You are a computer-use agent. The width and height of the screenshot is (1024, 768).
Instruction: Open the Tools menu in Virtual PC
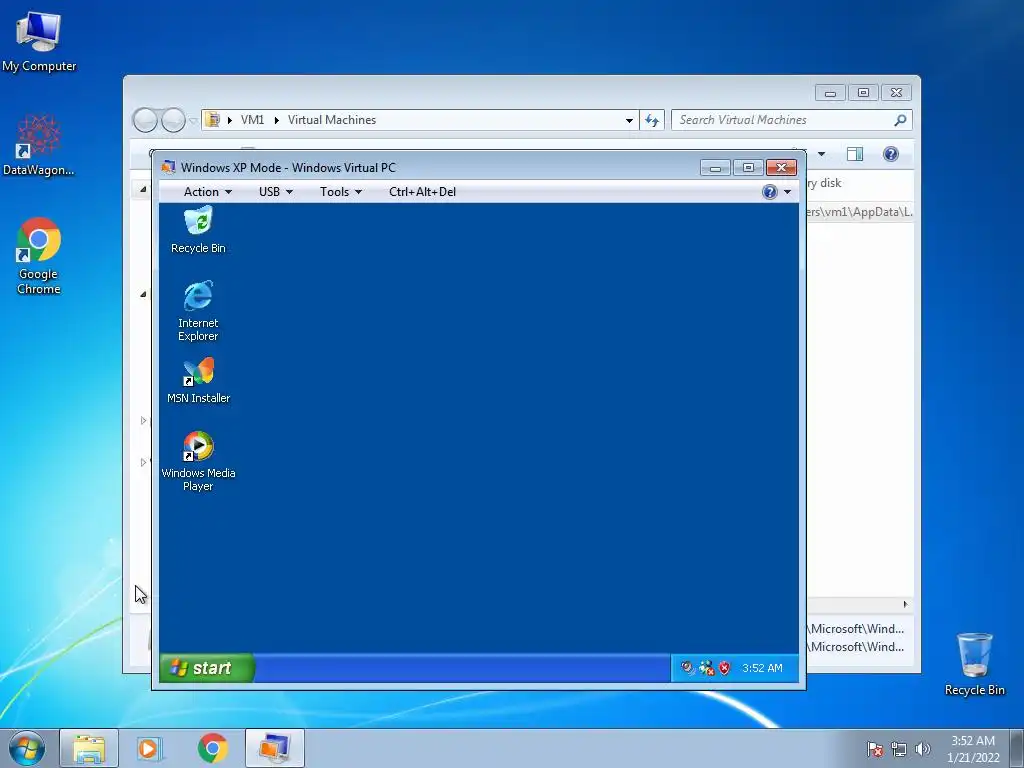(340, 191)
